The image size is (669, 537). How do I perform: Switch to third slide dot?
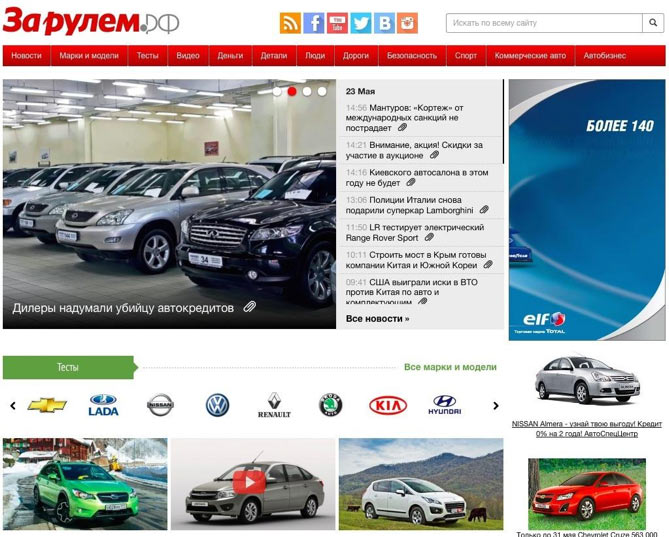point(307,91)
